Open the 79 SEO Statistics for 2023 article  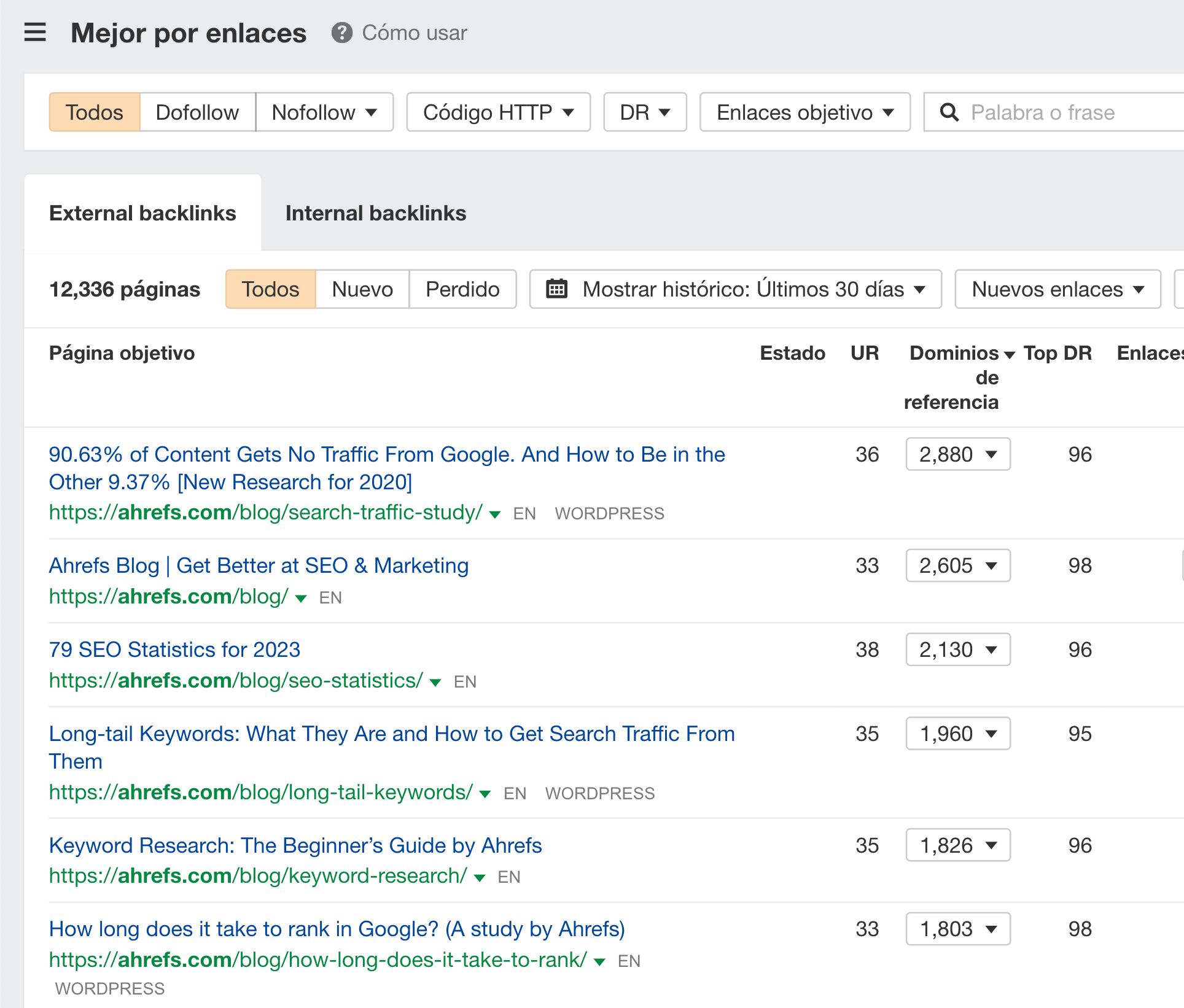174,649
